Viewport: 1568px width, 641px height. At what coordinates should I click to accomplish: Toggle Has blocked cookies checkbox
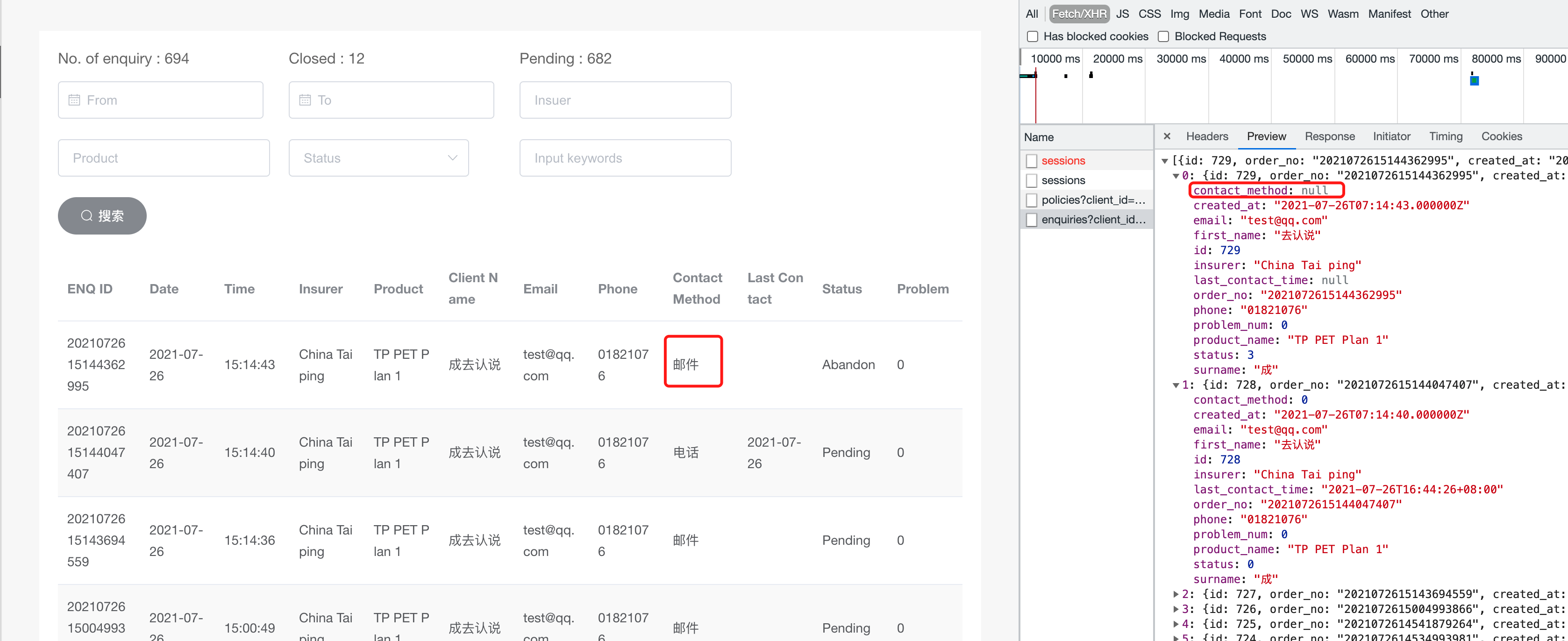[1033, 36]
